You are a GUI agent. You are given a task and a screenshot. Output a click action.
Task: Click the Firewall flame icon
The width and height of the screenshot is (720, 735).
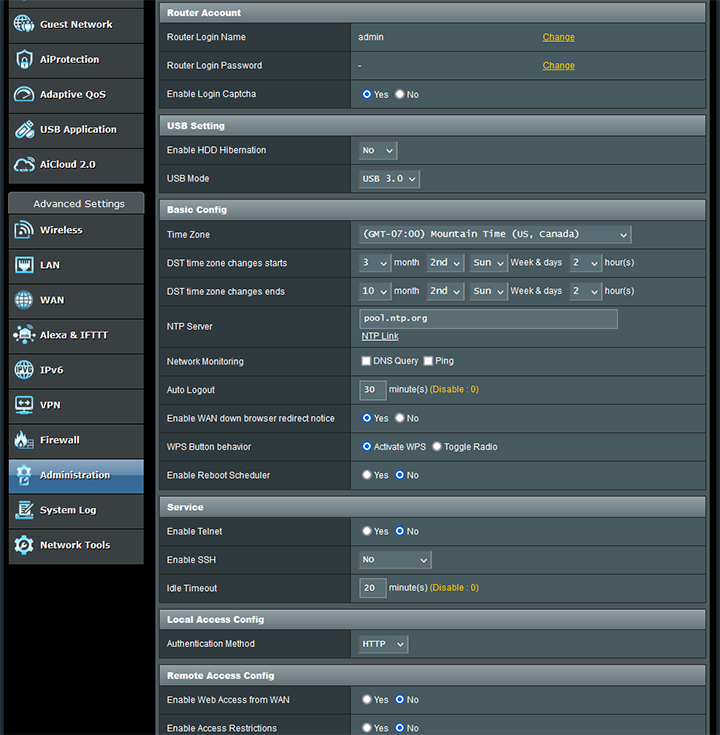pos(24,440)
